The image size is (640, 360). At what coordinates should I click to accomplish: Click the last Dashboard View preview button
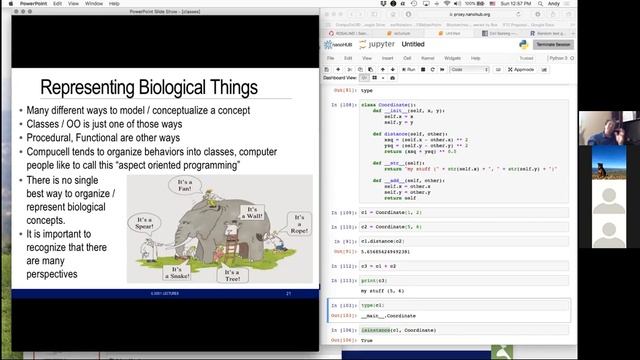(x=392, y=78)
